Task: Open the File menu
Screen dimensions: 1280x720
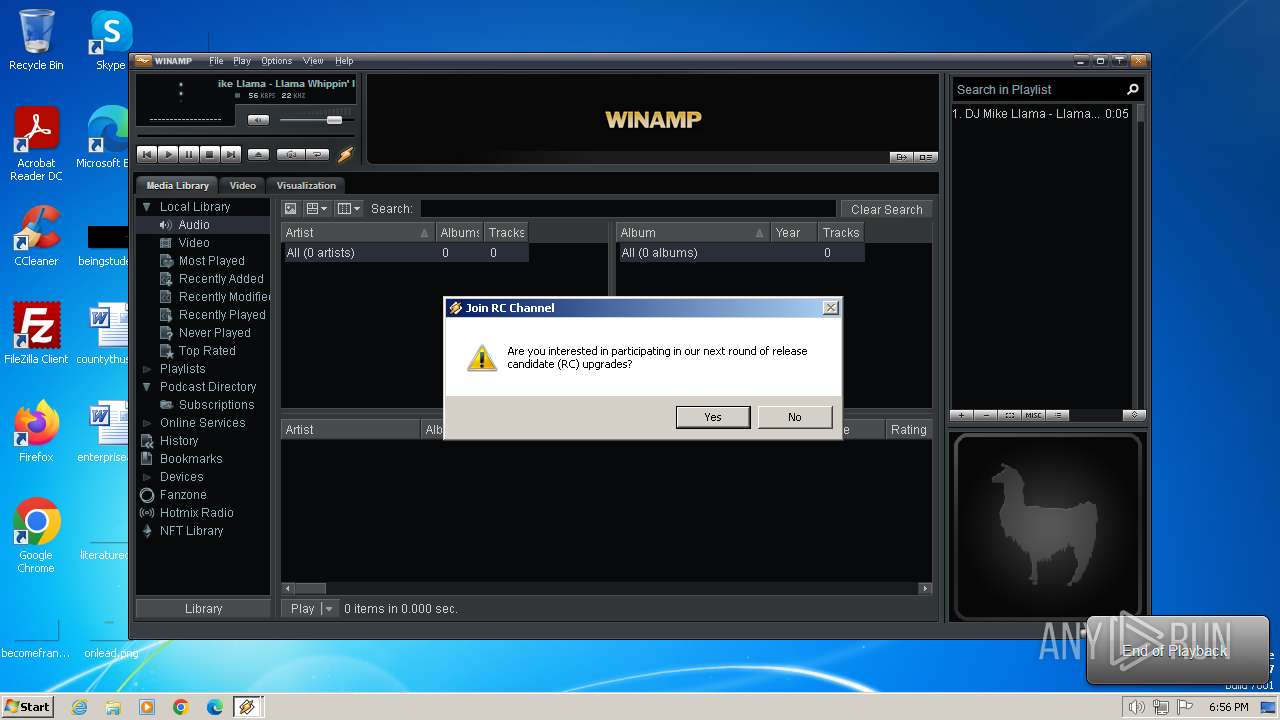Action: [216, 61]
